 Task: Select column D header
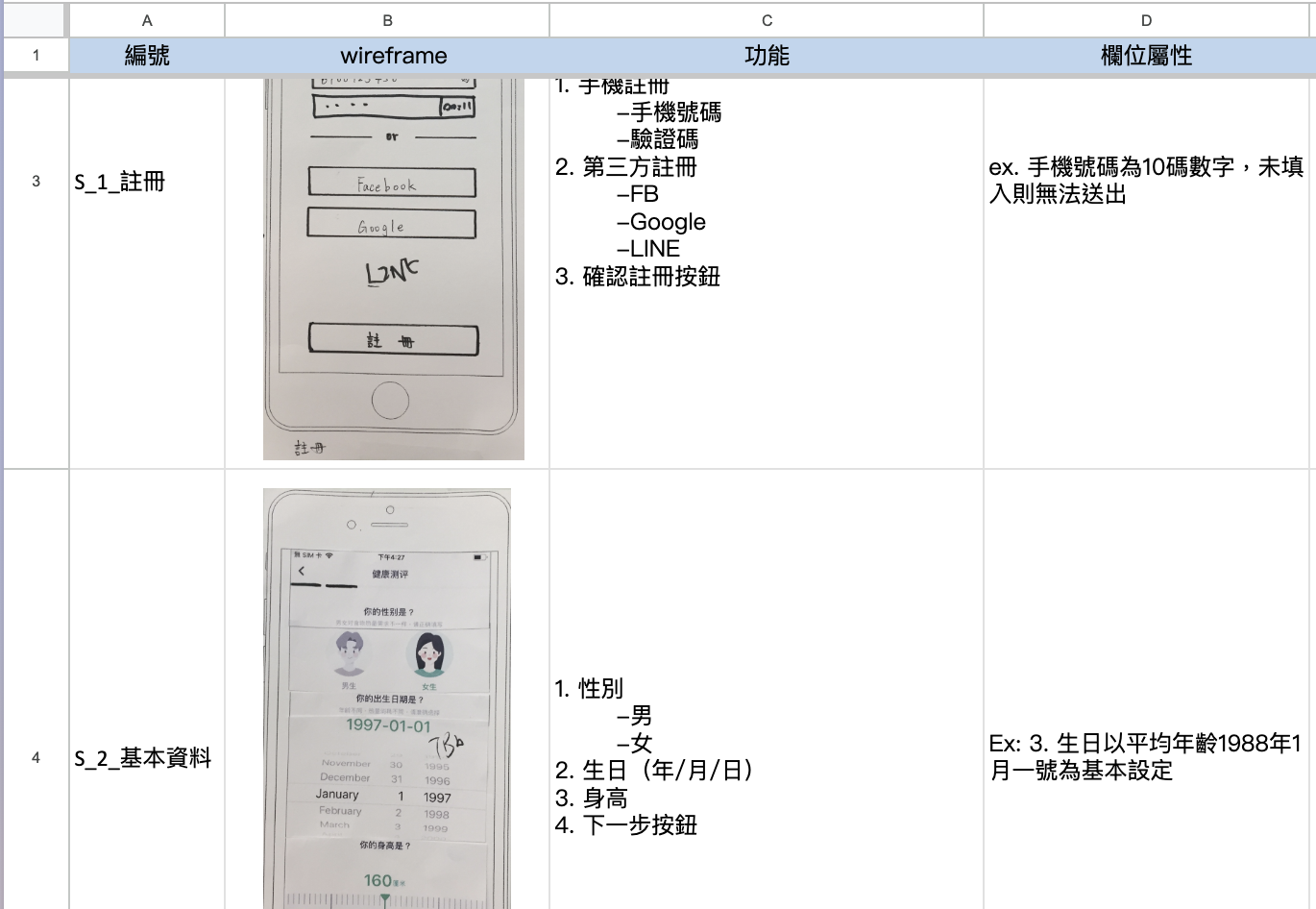[1146, 20]
